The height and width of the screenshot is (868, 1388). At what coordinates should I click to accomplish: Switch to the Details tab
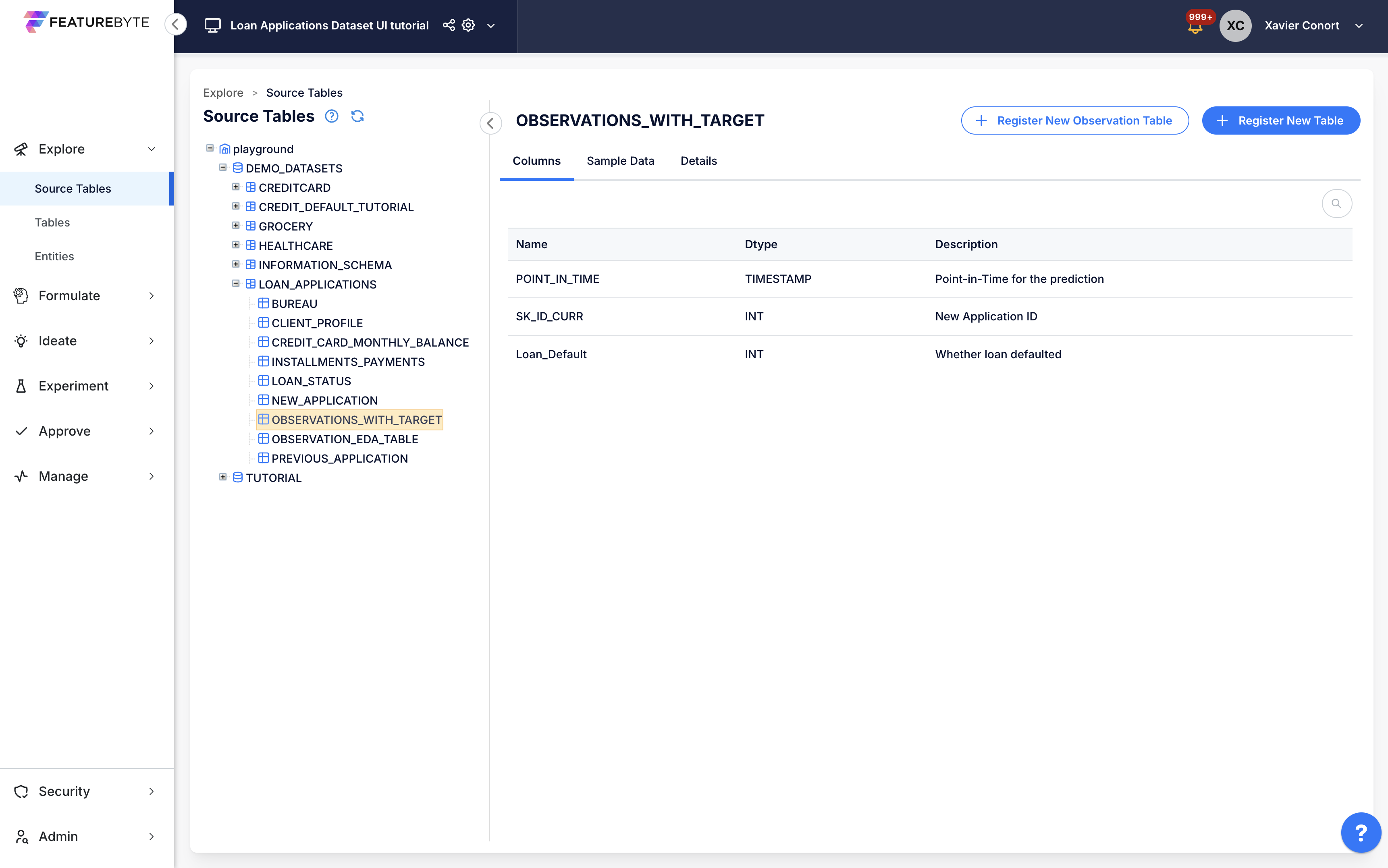click(698, 161)
